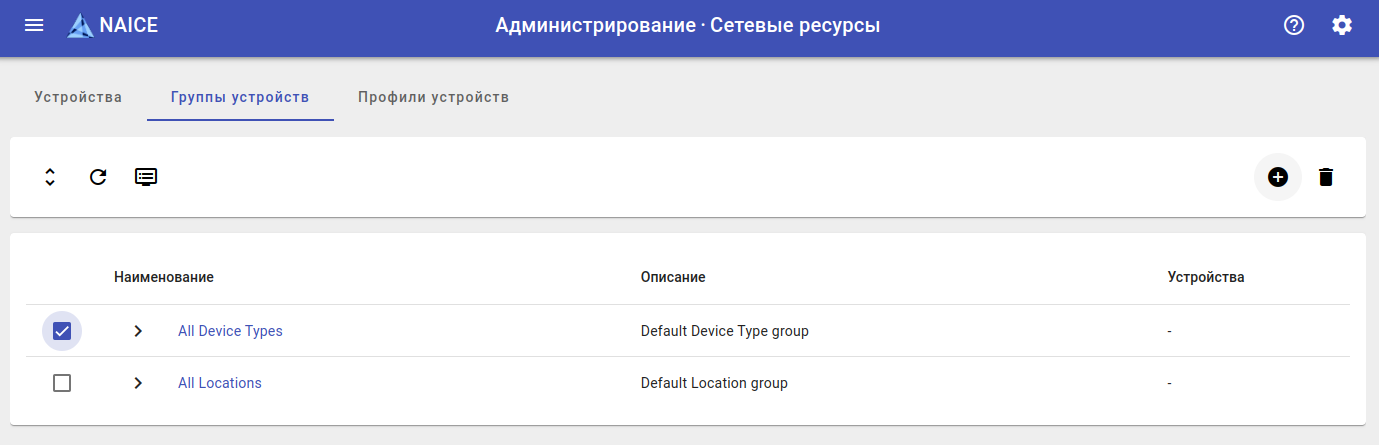Click the expand/collapse all rows icon
This screenshot has width=1379, height=445.
[x=50, y=177]
